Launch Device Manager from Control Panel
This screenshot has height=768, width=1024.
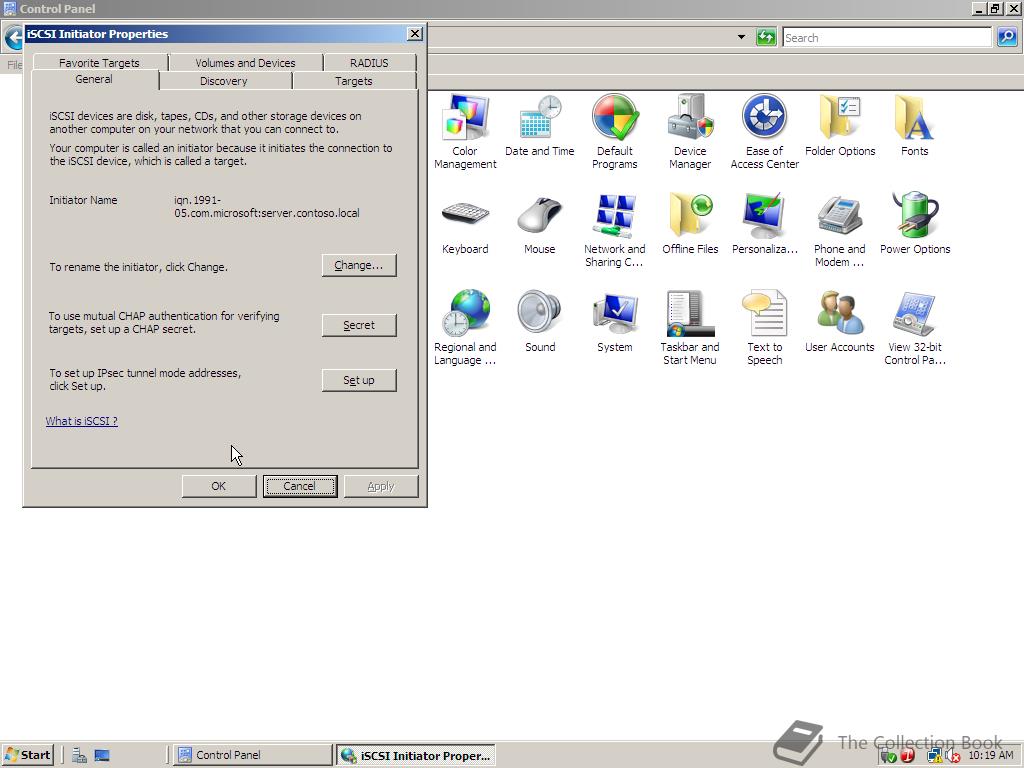click(x=690, y=131)
